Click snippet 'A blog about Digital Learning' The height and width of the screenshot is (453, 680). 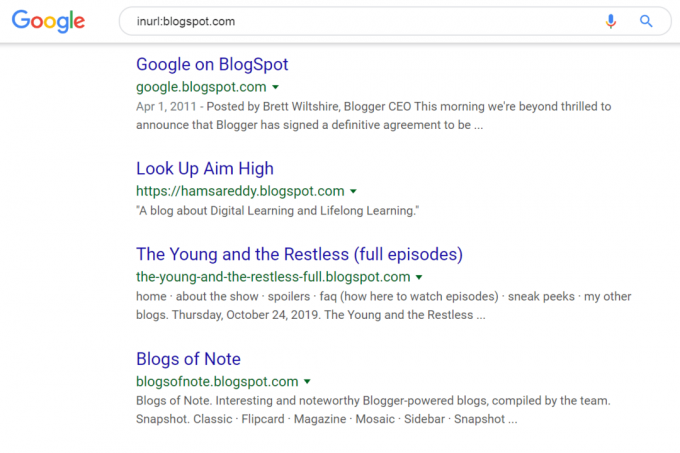click(x=278, y=211)
